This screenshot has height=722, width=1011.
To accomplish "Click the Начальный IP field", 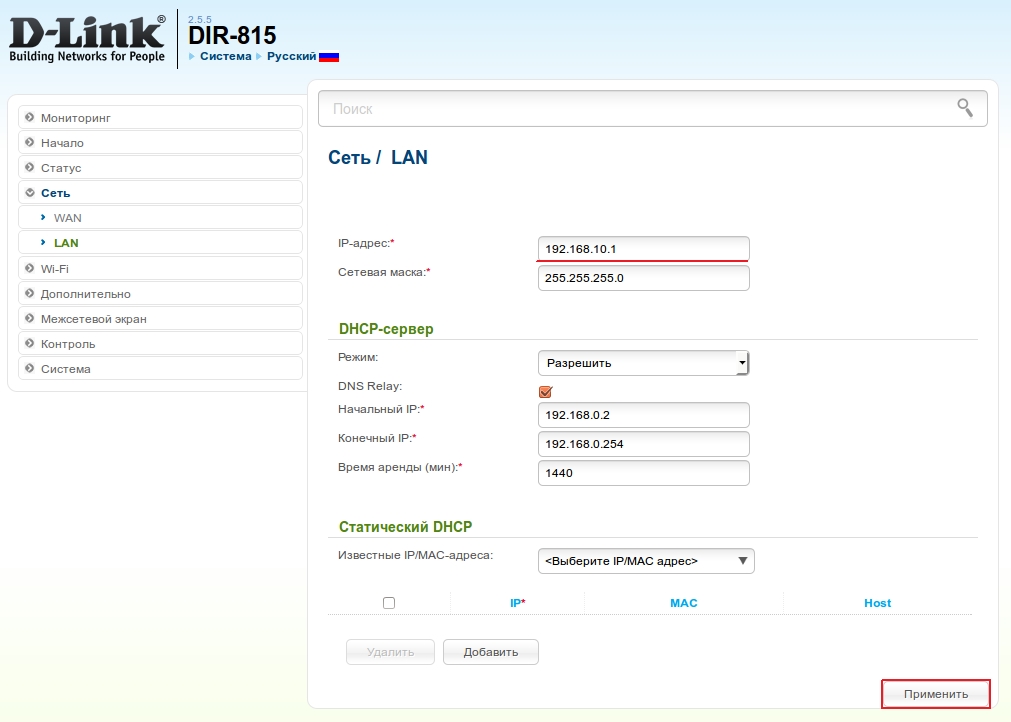I will click(643, 414).
